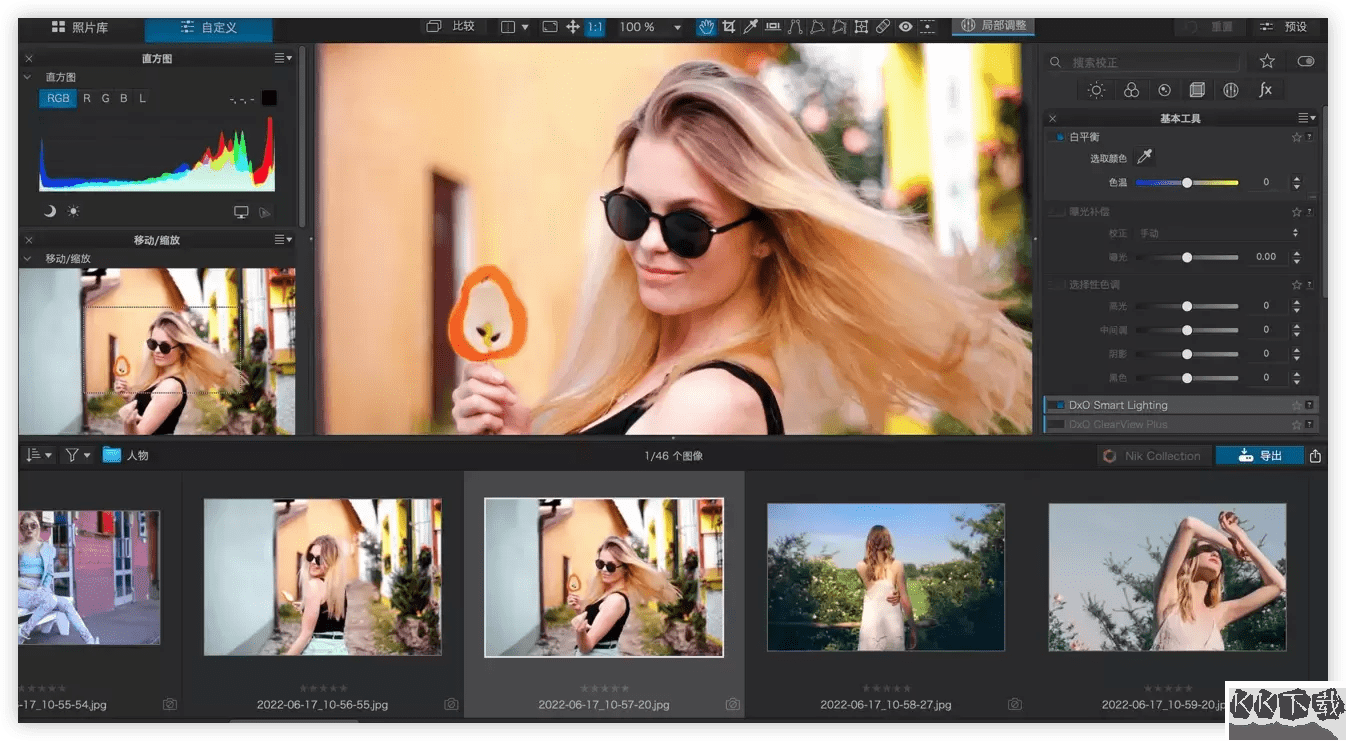Screen dimensions: 1346x741
Task: Select thumbnail 2022-06-17_10-58-27.jpg in filmstrip
Action: (885, 578)
